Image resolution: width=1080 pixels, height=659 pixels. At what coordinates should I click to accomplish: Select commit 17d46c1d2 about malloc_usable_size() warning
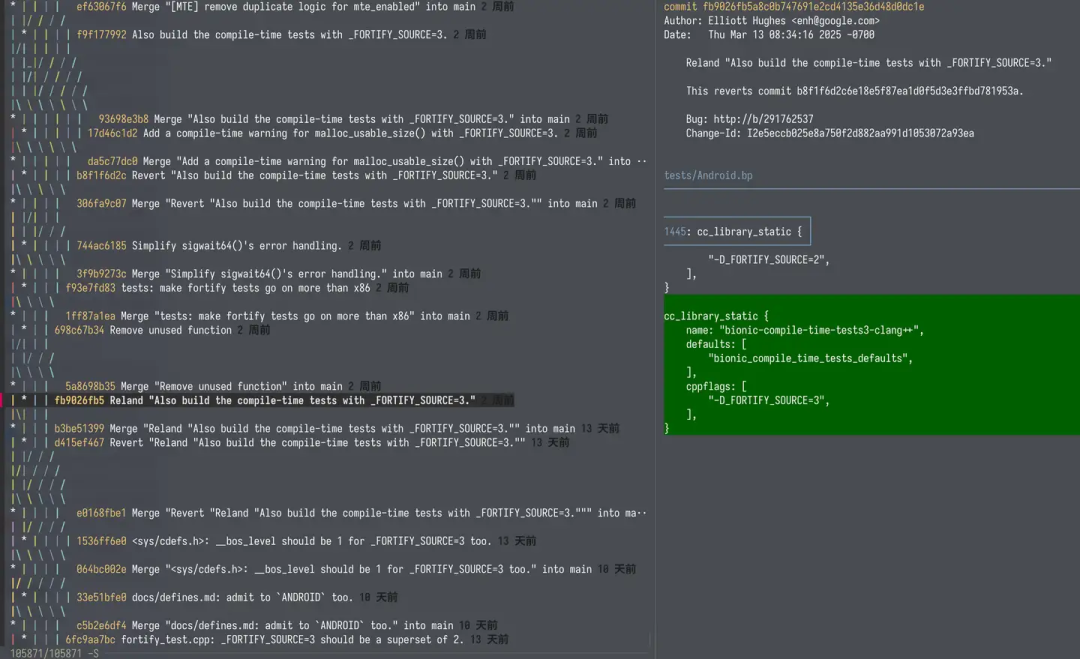[x=342, y=133]
